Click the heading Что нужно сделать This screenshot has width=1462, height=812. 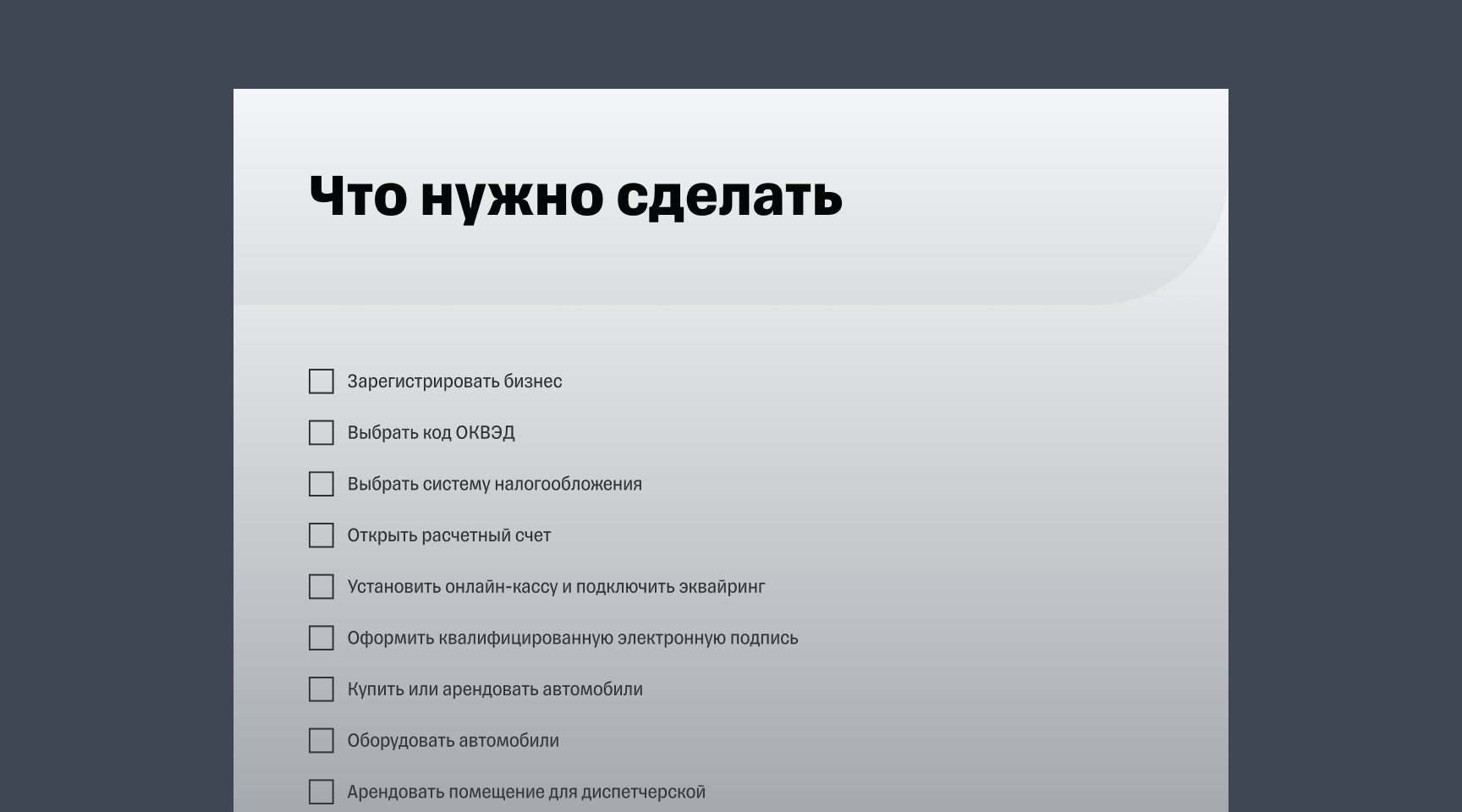pyautogui.click(x=574, y=199)
